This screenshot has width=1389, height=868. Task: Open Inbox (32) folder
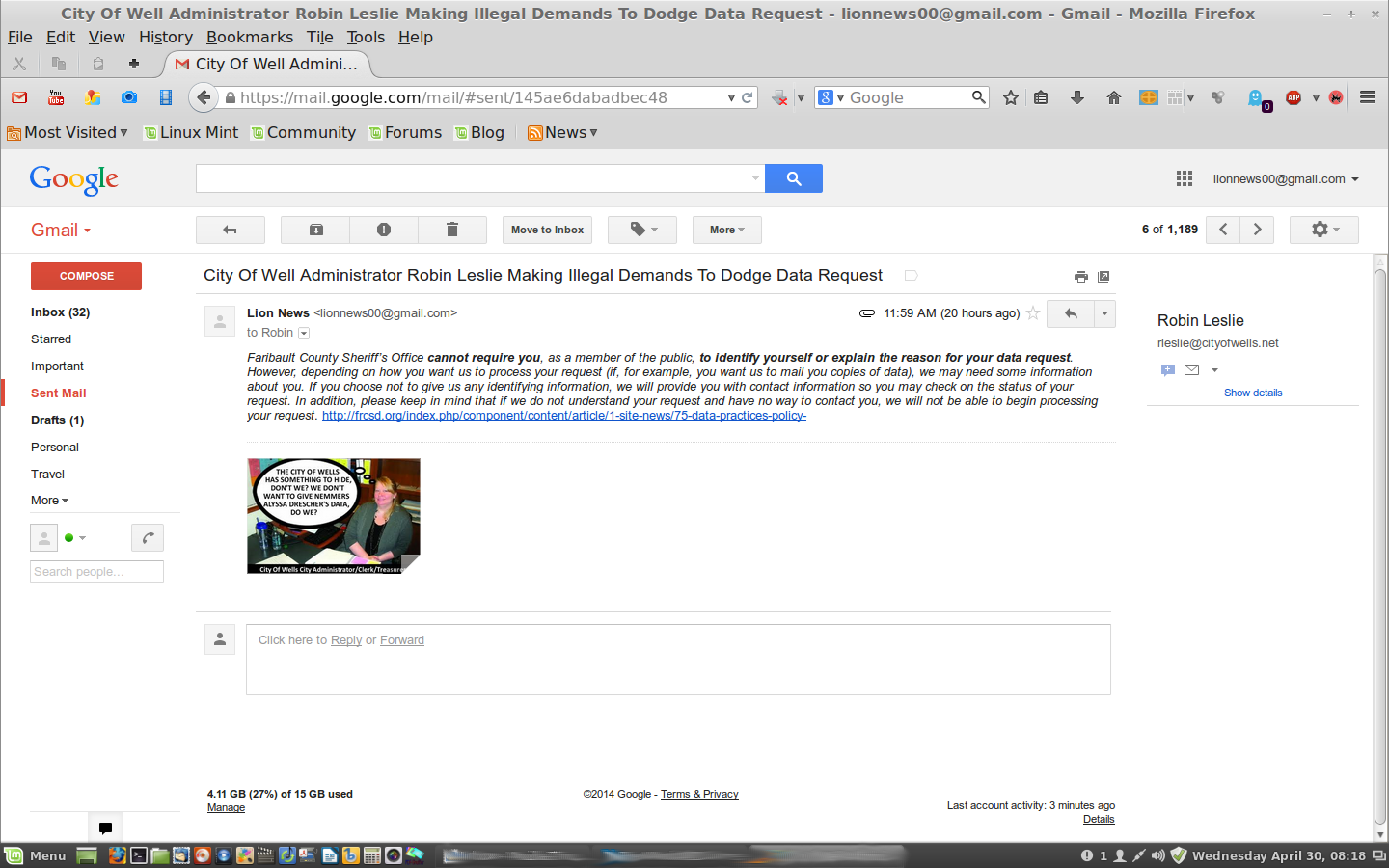click(x=60, y=312)
